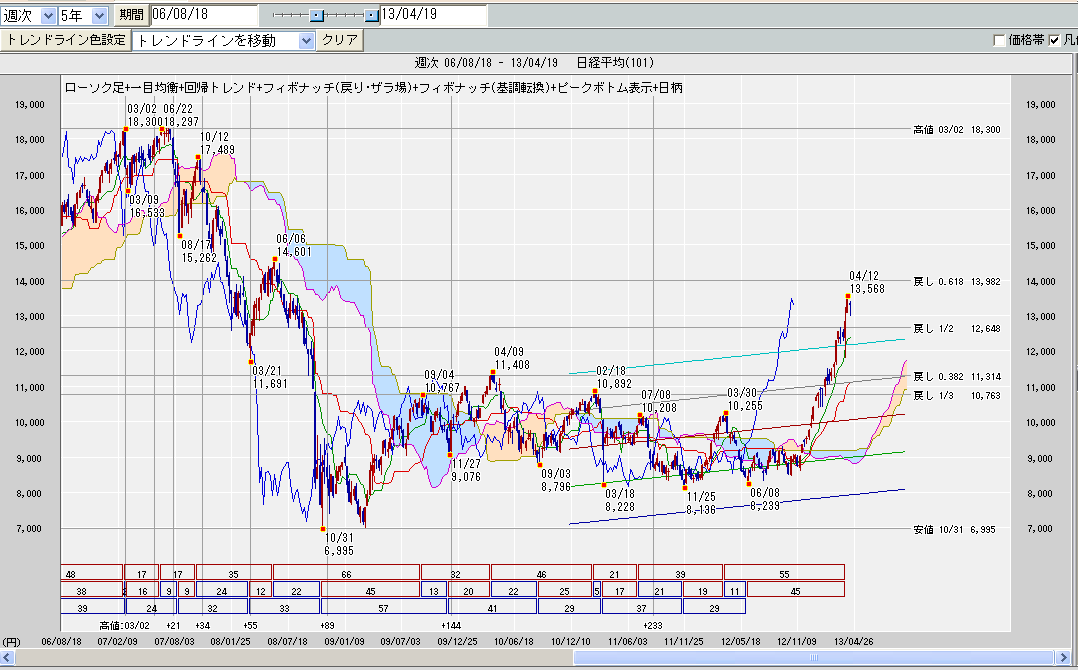
Task: Click the 09/04 10,767 peak label
Action: coord(441,381)
